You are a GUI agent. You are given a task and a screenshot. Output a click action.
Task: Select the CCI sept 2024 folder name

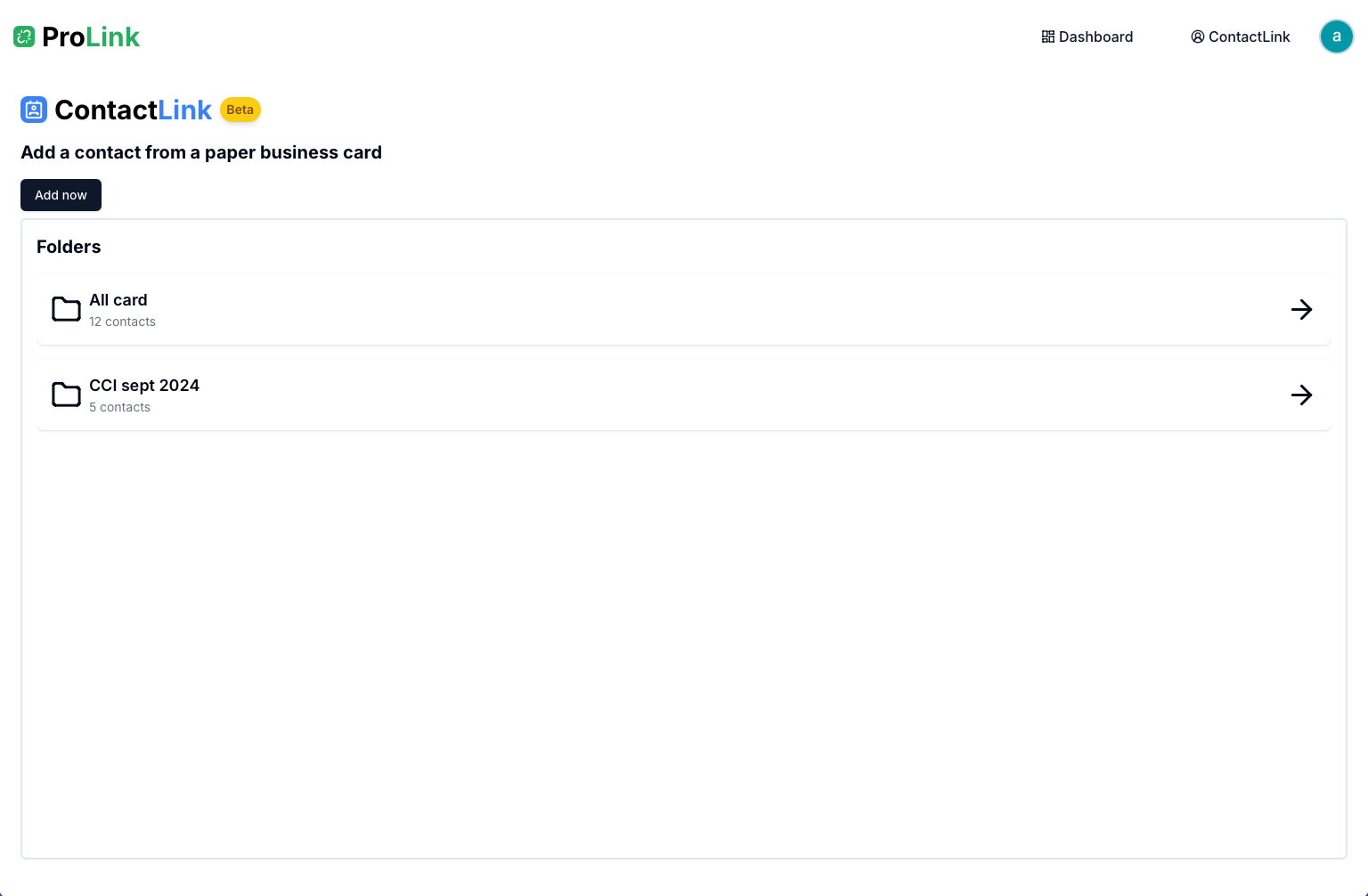[144, 386]
